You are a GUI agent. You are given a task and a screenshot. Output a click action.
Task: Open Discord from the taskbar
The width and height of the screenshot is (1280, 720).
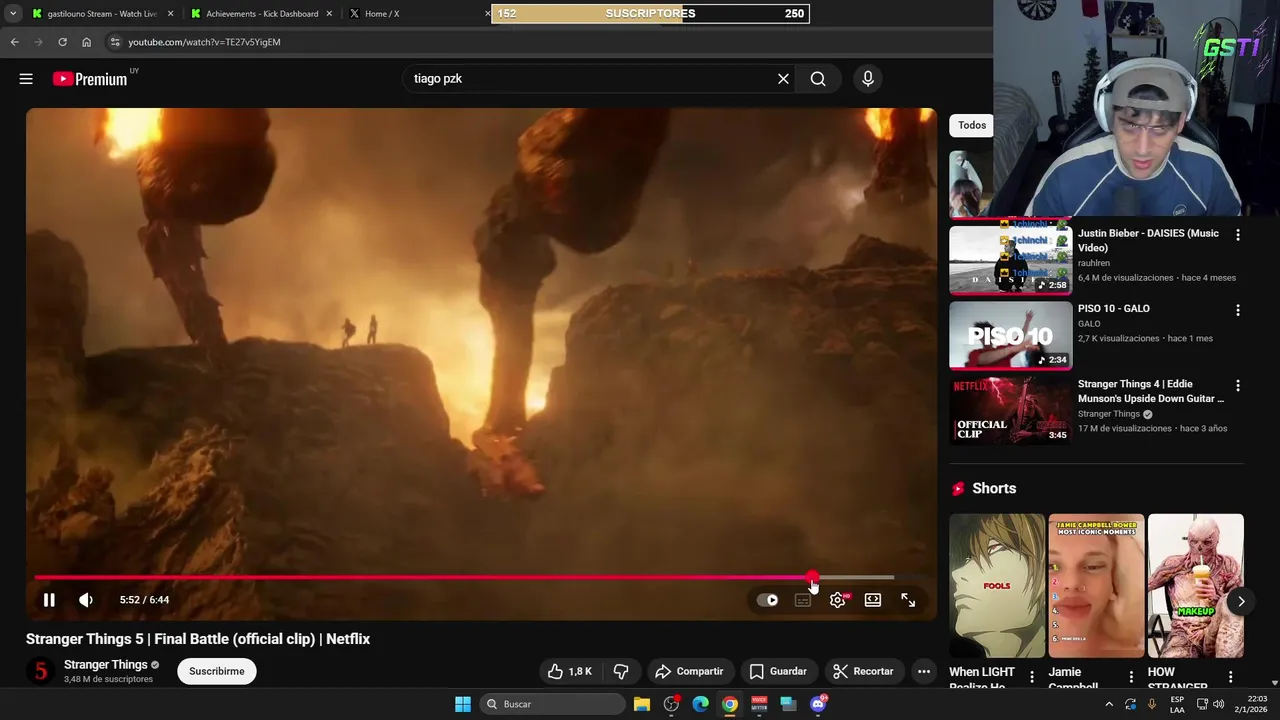(818, 704)
